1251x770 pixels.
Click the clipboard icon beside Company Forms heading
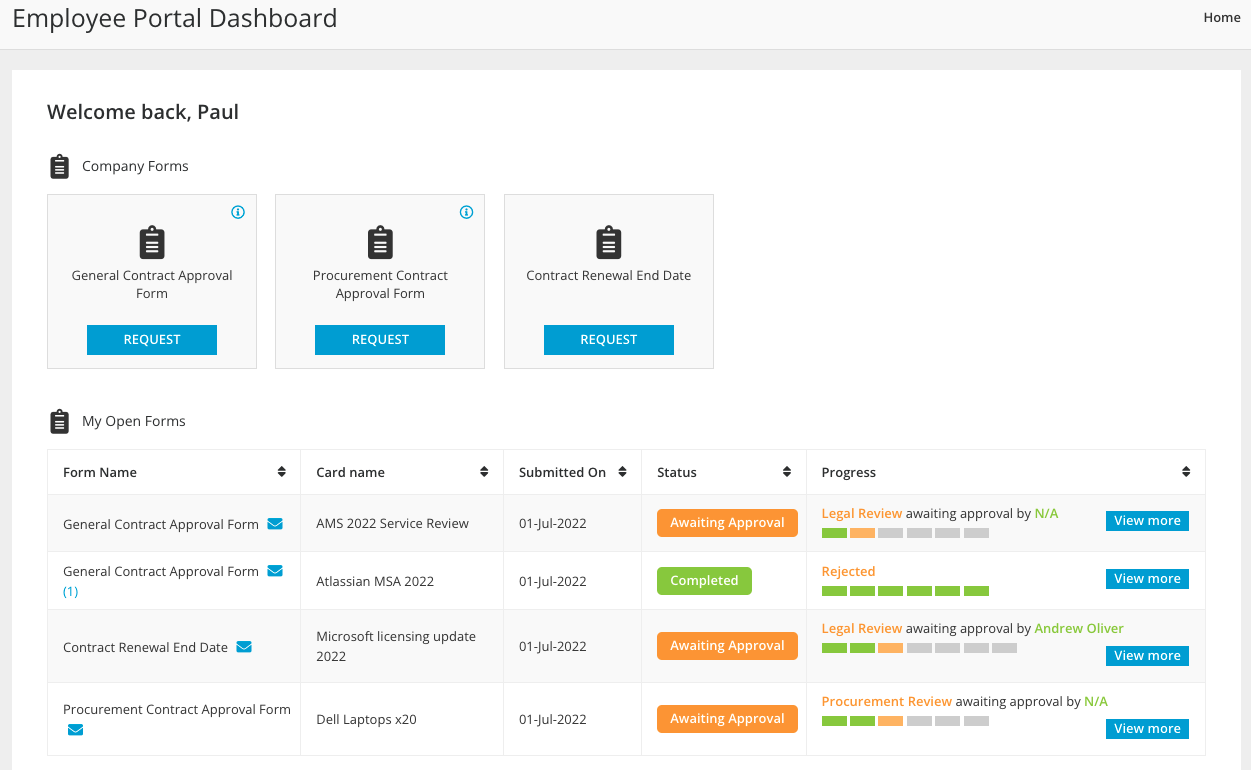pyautogui.click(x=60, y=167)
